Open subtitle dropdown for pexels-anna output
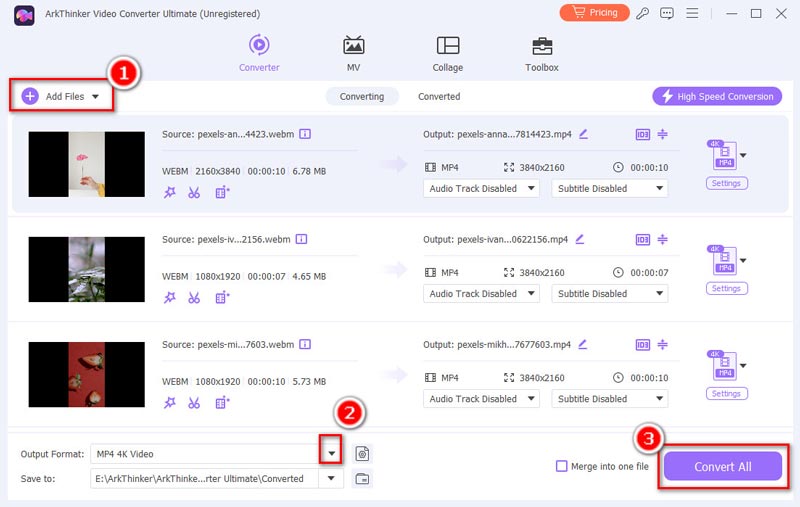 610,188
